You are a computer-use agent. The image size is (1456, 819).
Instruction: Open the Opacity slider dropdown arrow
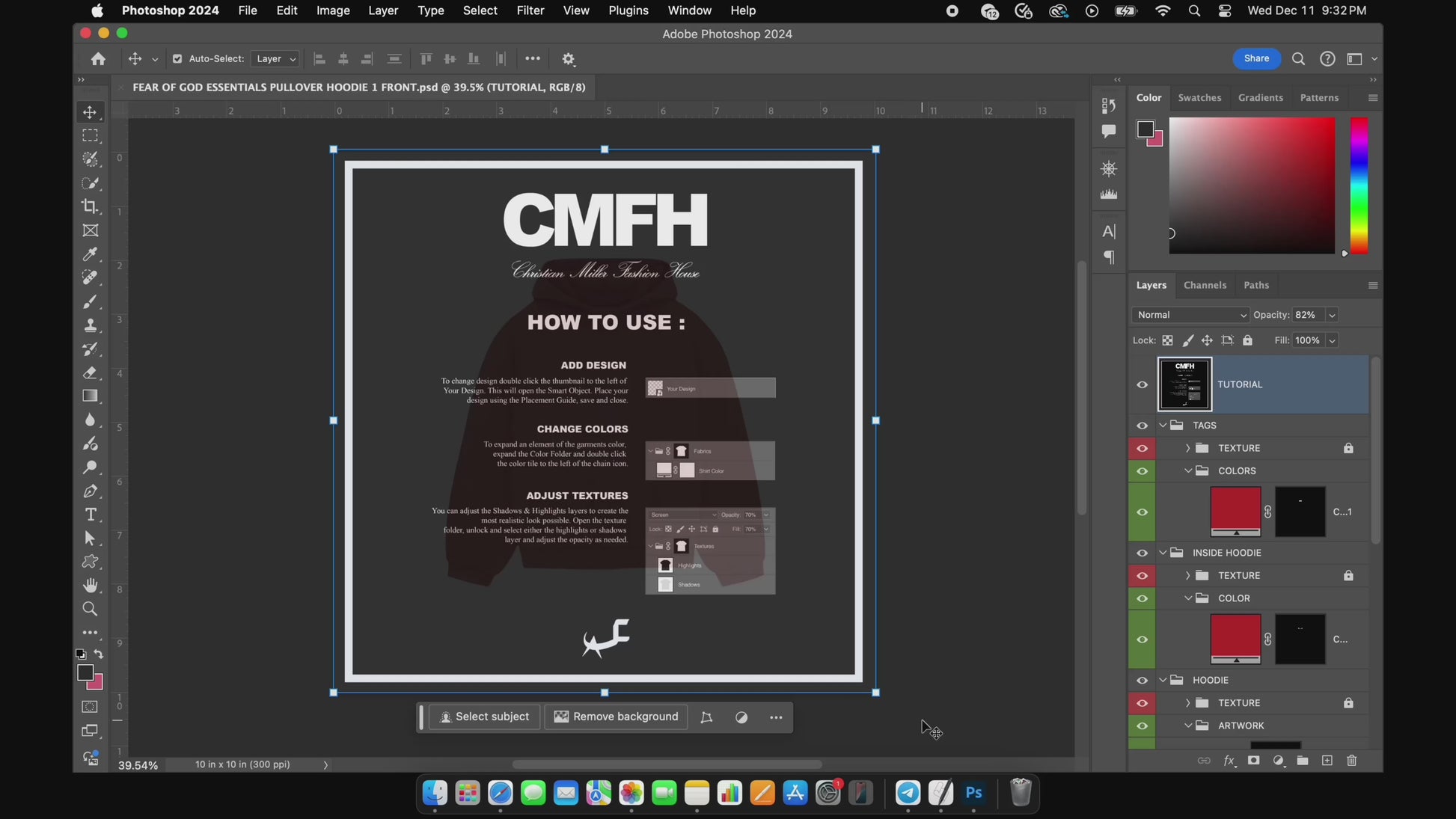1332,316
